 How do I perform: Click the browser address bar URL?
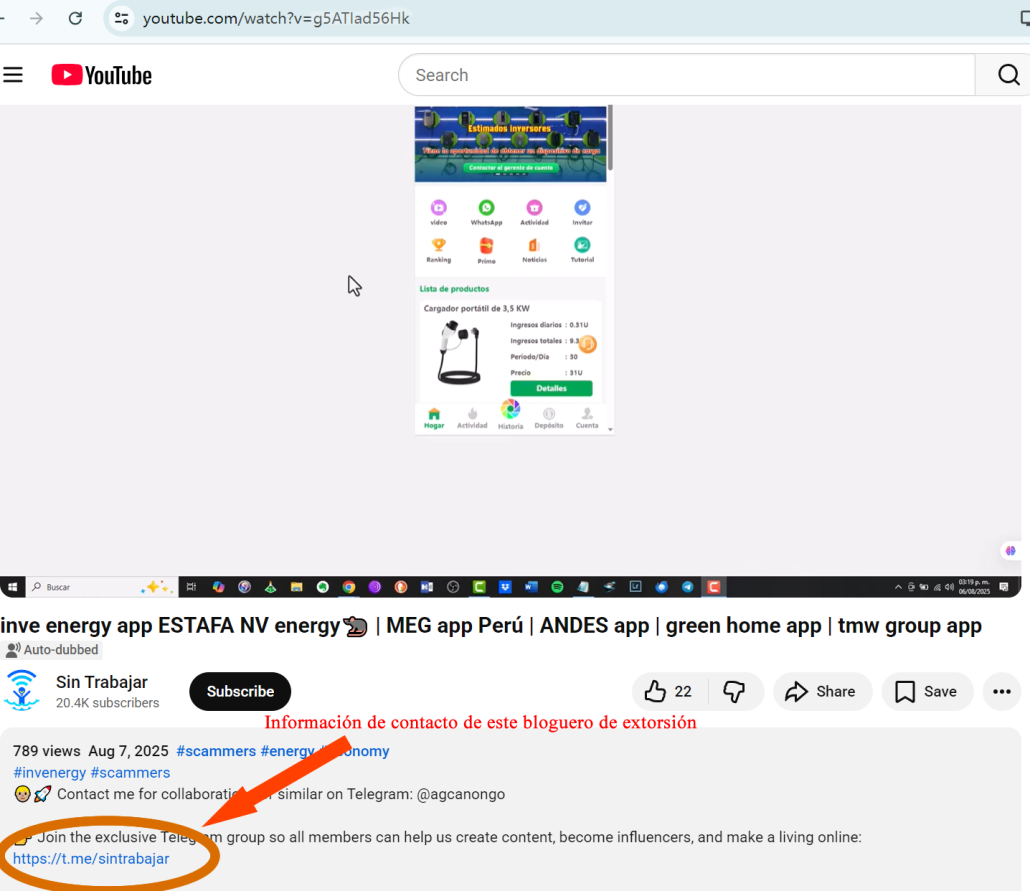[276, 18]
